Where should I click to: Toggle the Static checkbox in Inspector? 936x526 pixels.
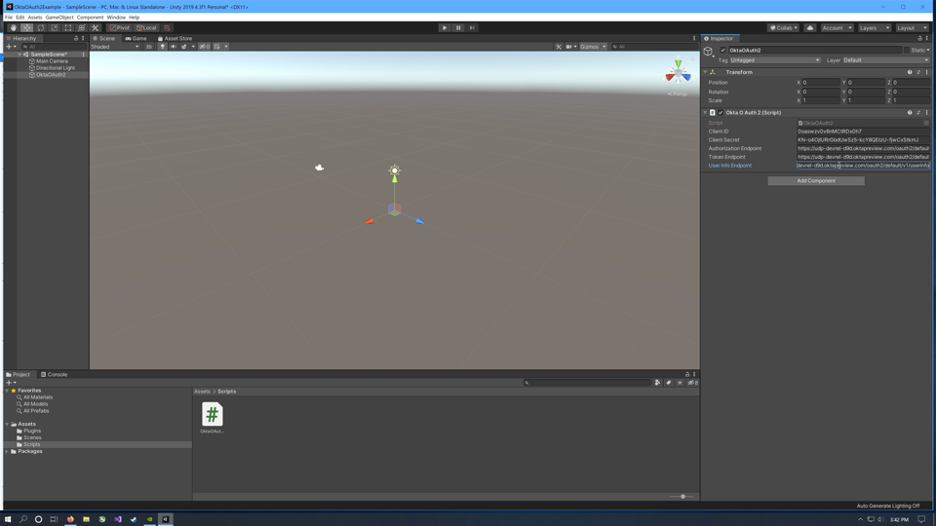point(906,50)
